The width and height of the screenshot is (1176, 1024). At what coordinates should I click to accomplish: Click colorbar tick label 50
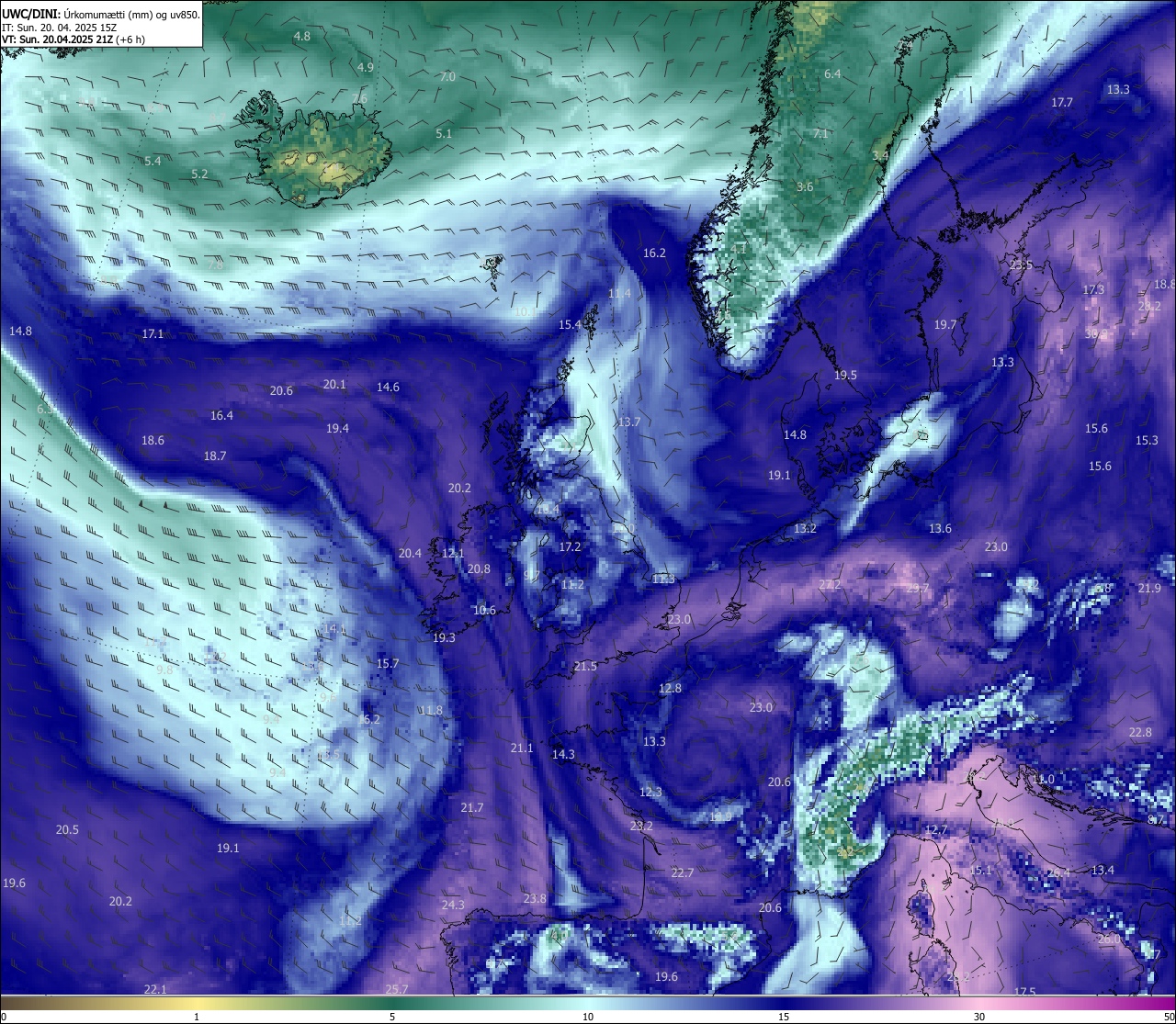[x=1169, y=1017]
